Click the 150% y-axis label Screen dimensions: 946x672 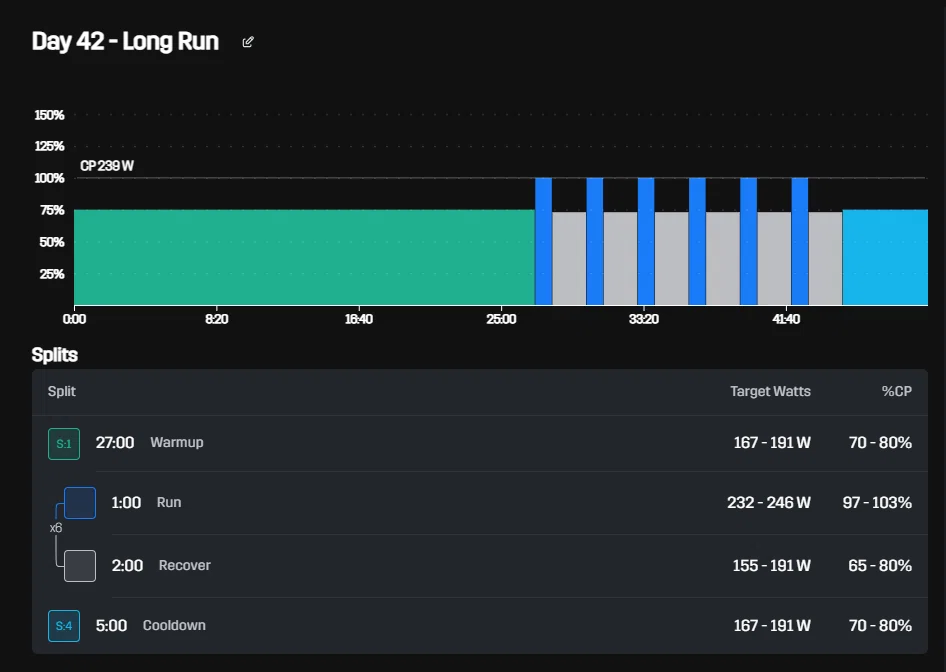49,115
